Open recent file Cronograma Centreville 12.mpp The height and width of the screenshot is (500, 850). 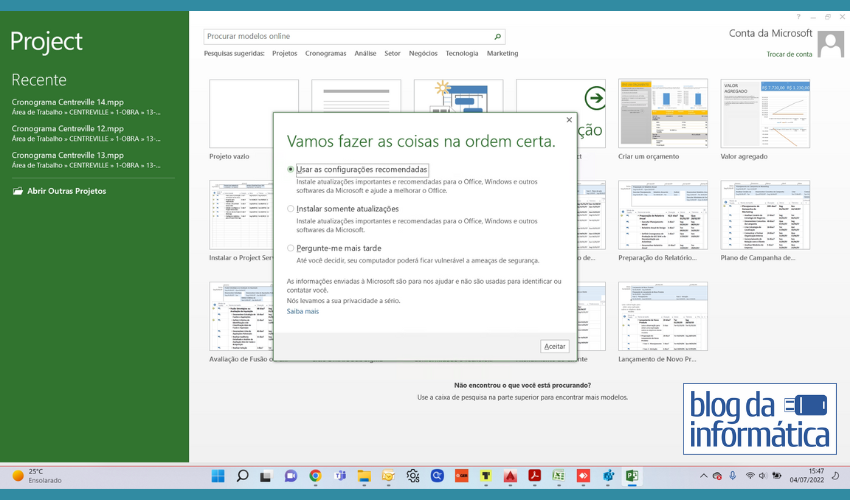87,133
